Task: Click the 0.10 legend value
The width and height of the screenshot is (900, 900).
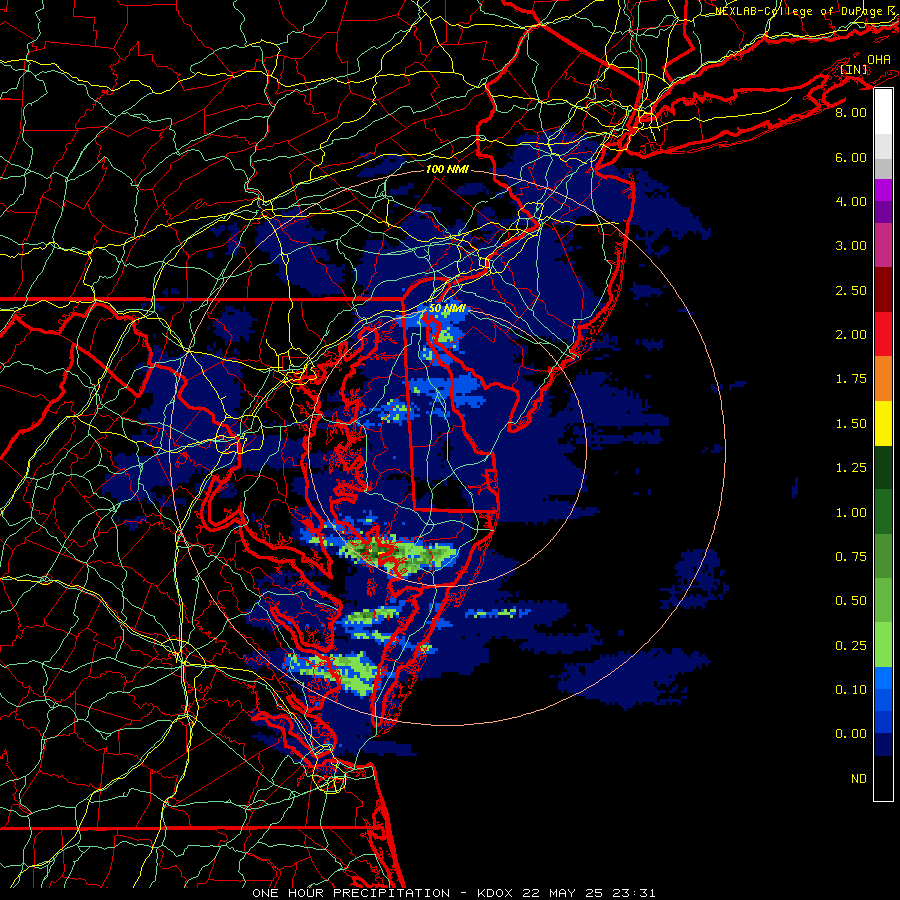Action: pyautogui.click(x=851, y=690)
